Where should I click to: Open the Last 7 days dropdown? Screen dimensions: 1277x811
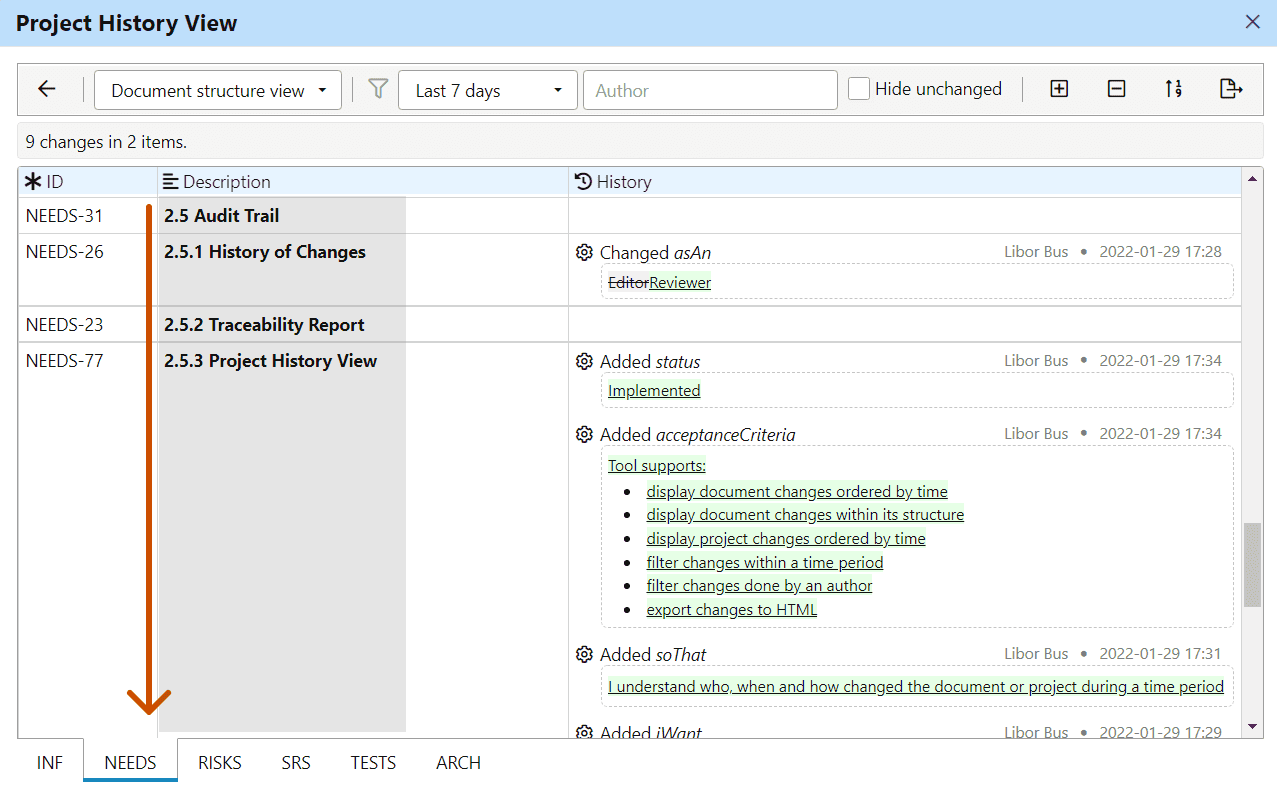tap(488, 90)
